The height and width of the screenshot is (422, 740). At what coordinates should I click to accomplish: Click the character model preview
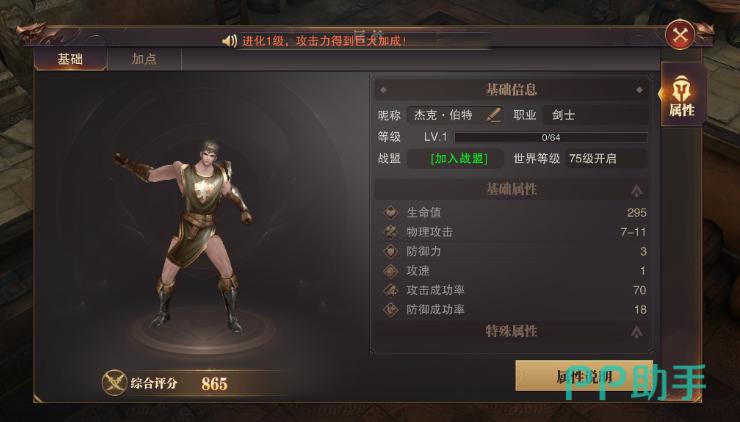183,236
